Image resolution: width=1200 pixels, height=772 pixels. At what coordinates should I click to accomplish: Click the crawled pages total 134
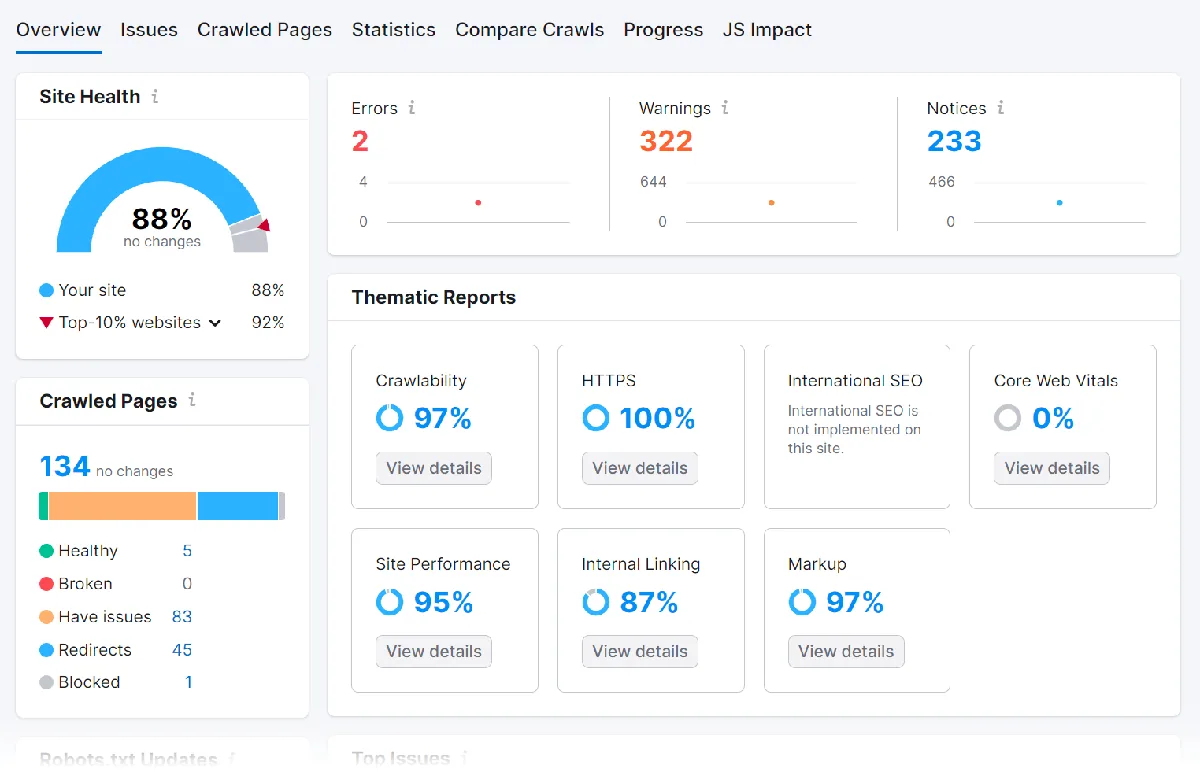pos(65,466)
